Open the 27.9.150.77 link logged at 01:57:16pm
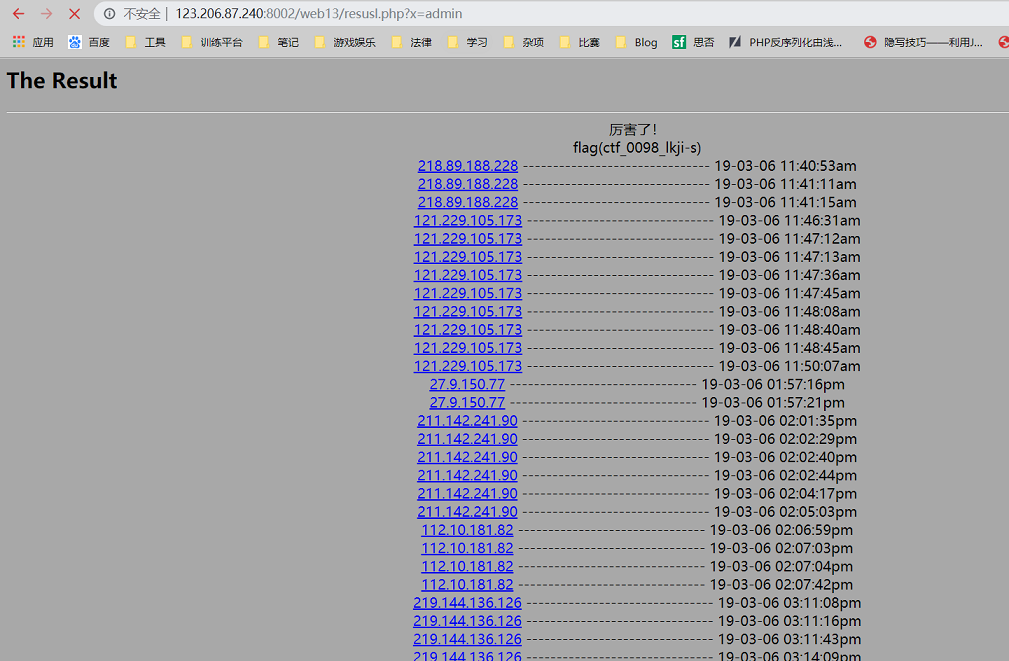 click(x=467, y=384)
